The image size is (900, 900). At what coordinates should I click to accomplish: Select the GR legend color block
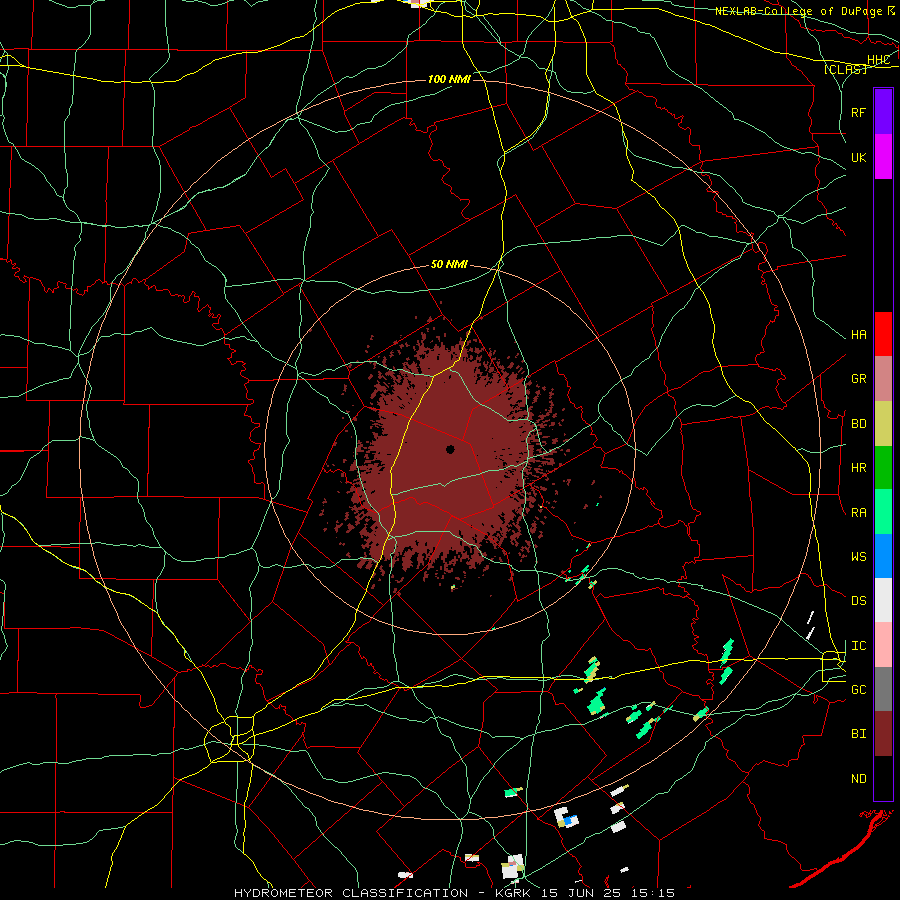tap(883, 379)
